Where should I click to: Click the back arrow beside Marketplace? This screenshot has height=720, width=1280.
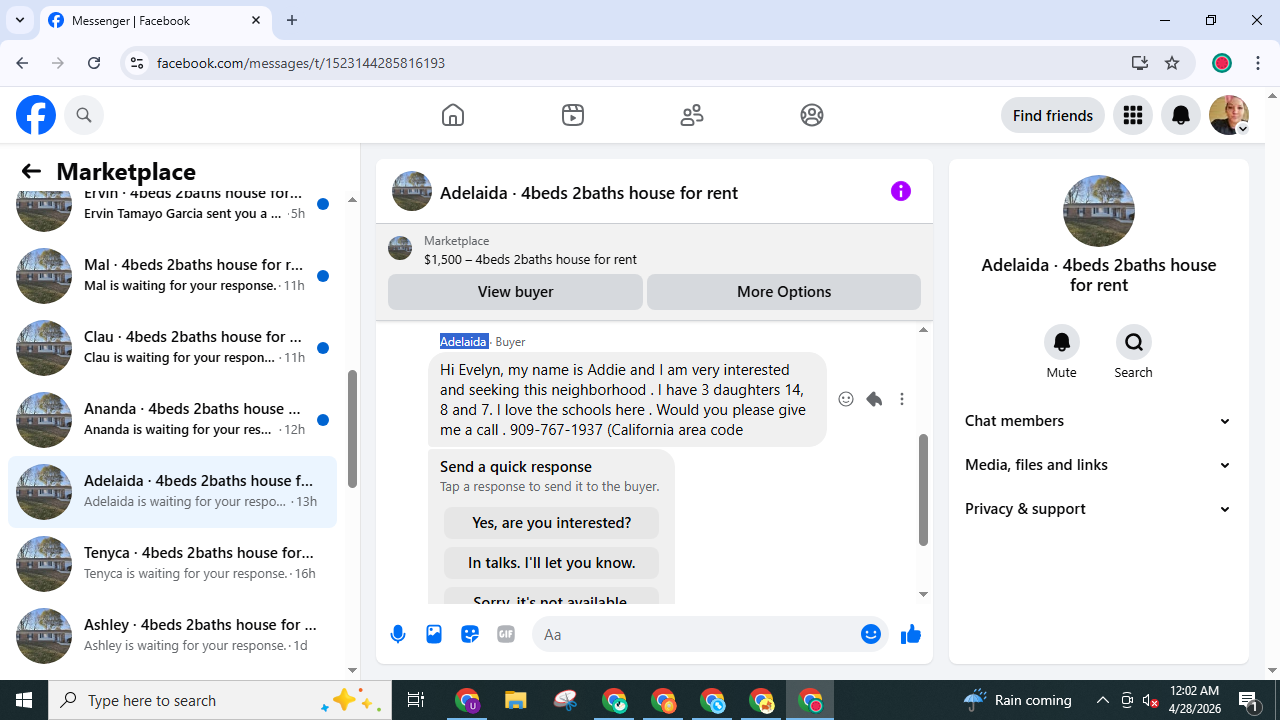[31, 171]
